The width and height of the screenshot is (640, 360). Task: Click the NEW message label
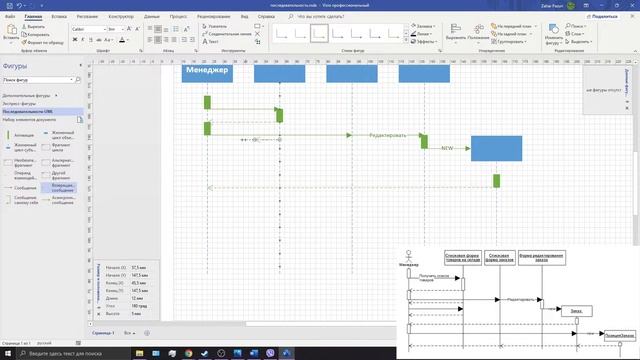(x=447, y=148)
